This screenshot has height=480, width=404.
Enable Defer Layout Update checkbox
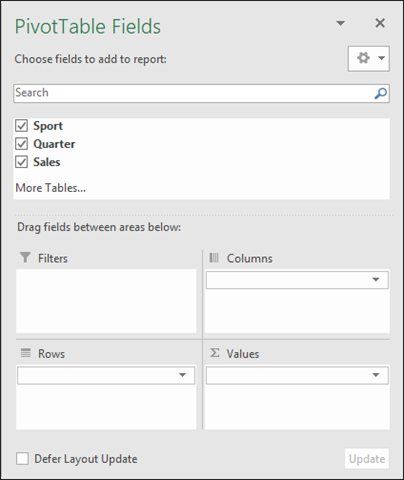(22, 458)
